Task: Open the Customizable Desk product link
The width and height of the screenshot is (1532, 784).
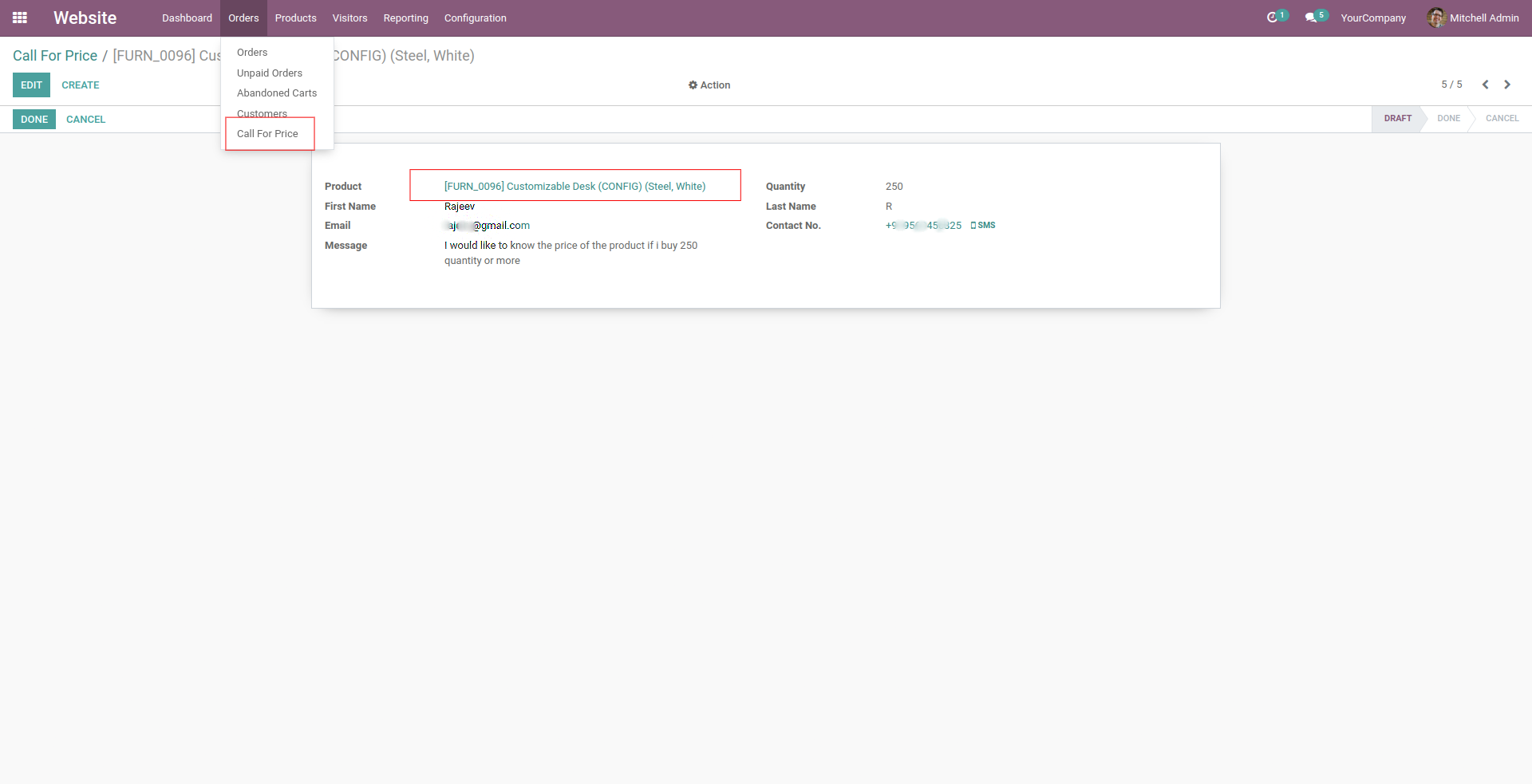Action: tap(574, 187)
